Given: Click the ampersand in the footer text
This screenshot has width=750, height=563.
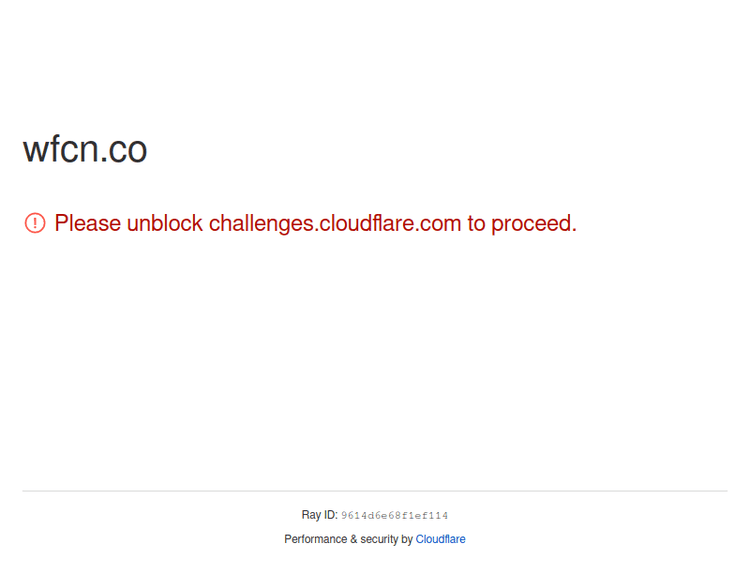Looking at the screenshot, I should [353, 539].
